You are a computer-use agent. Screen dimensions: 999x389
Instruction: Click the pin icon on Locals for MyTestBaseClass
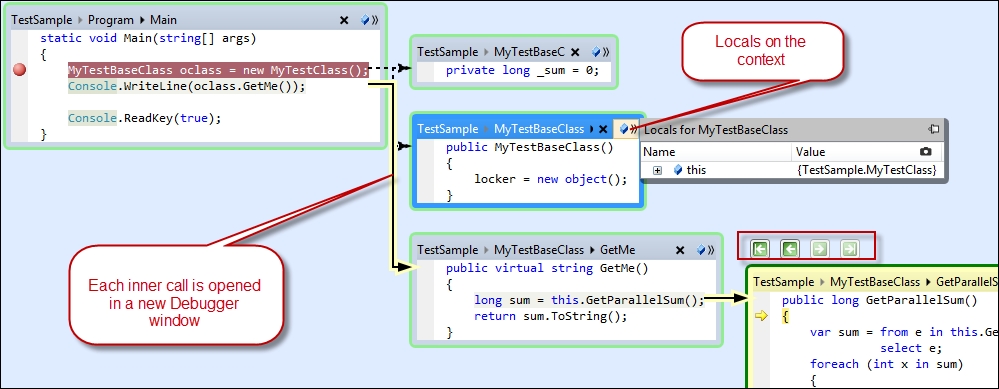click(933, 129)
